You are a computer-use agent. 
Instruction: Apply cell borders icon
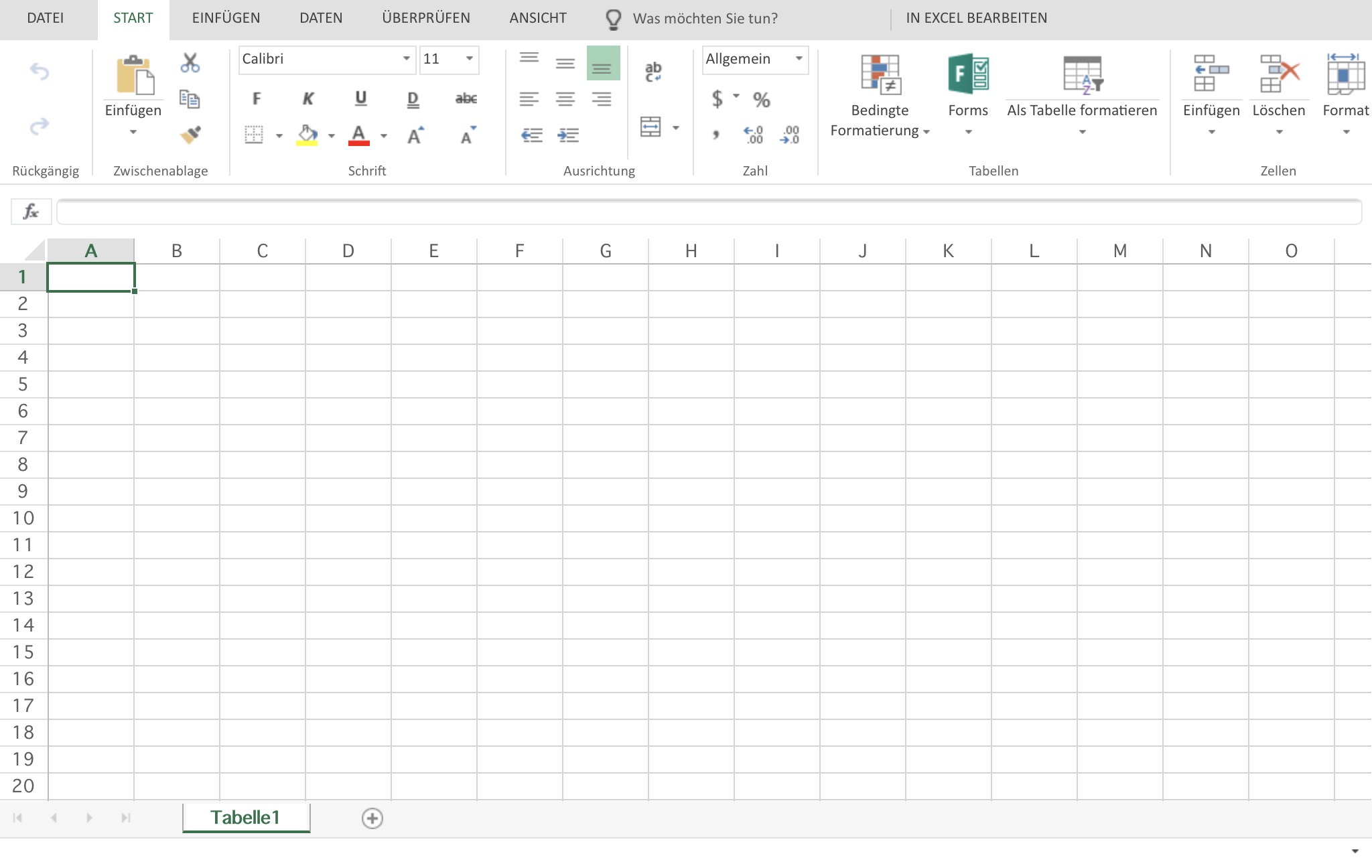tap(254, 135)
